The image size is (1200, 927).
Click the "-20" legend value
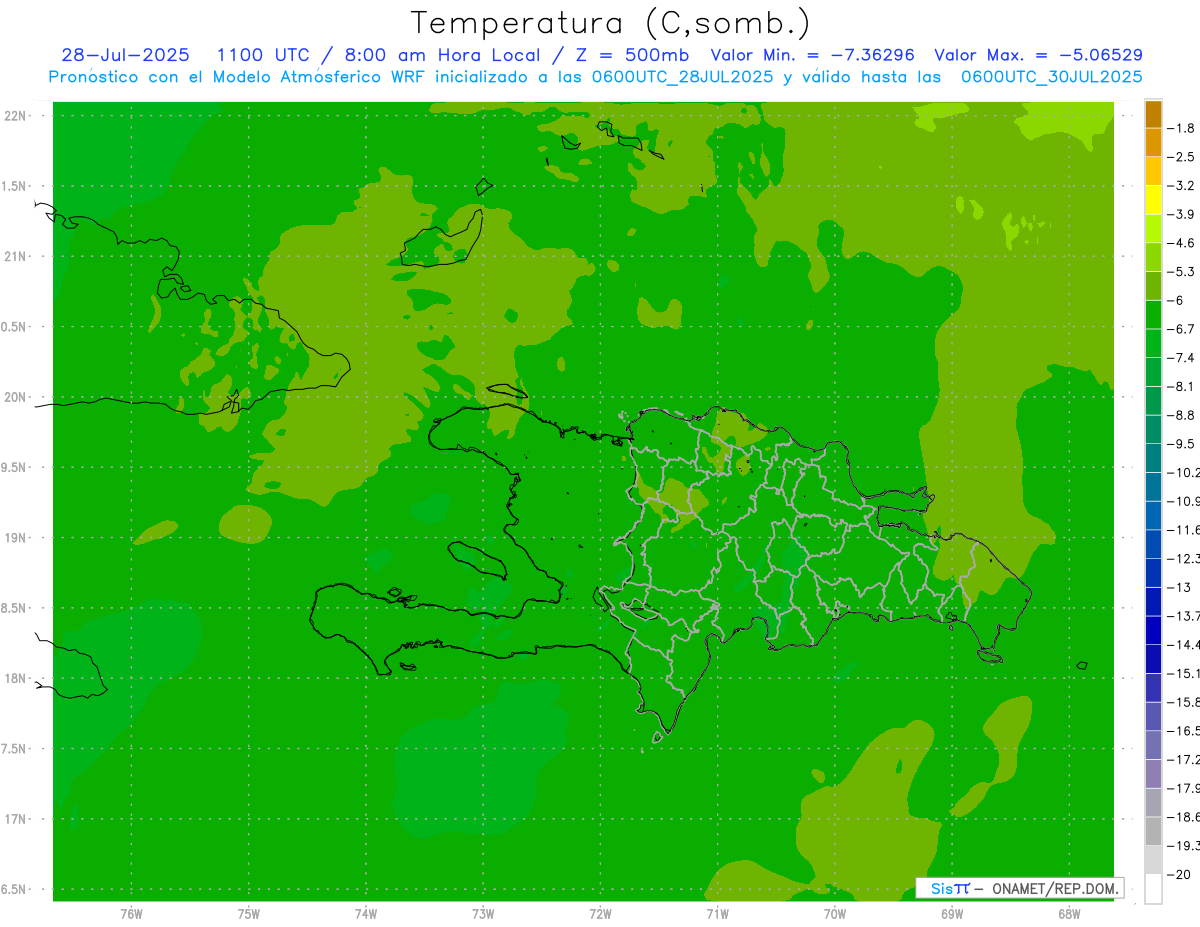tap(1180, 875)
